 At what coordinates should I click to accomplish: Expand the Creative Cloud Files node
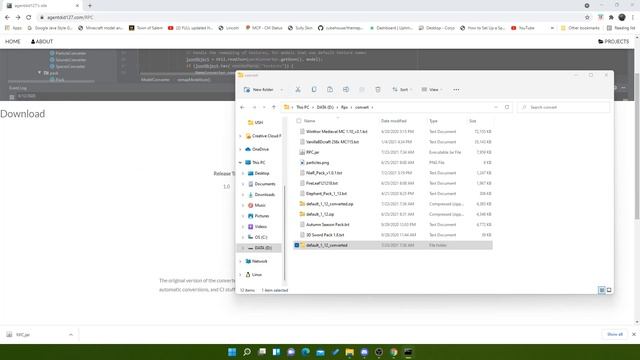pos(240,136)
